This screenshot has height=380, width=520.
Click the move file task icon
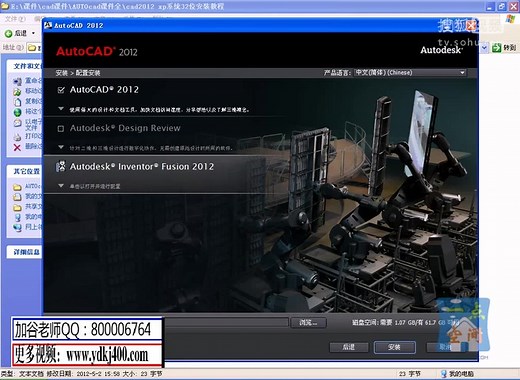(17, 91)
